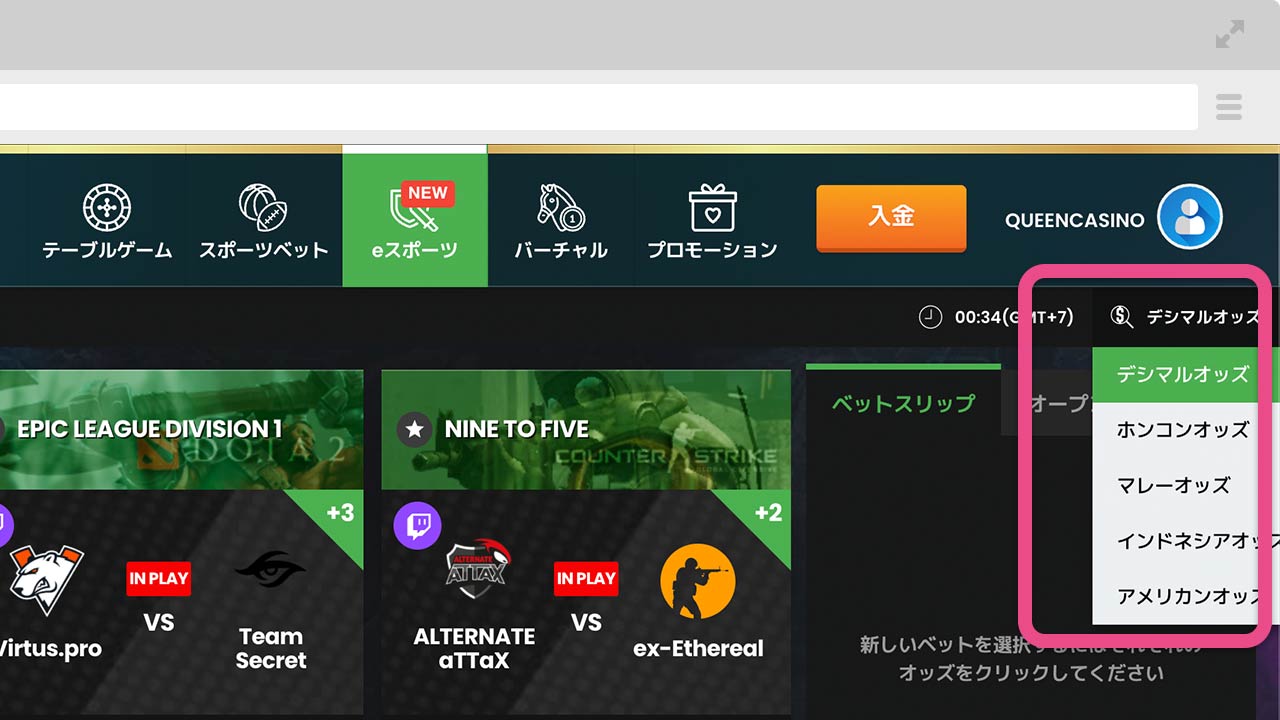
Task: Click IN PLAY badge on ALTERNATE aTTaX match
Action: [x=586, y=579]
